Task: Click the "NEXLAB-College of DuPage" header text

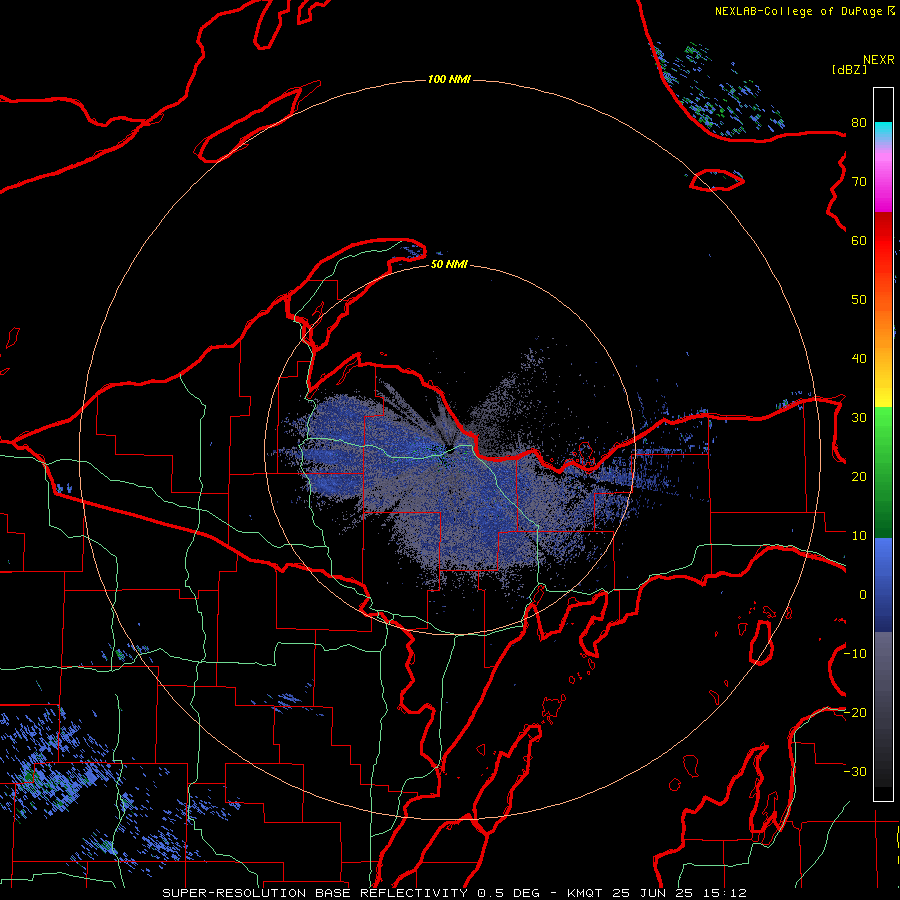Action: click(800, 11)
